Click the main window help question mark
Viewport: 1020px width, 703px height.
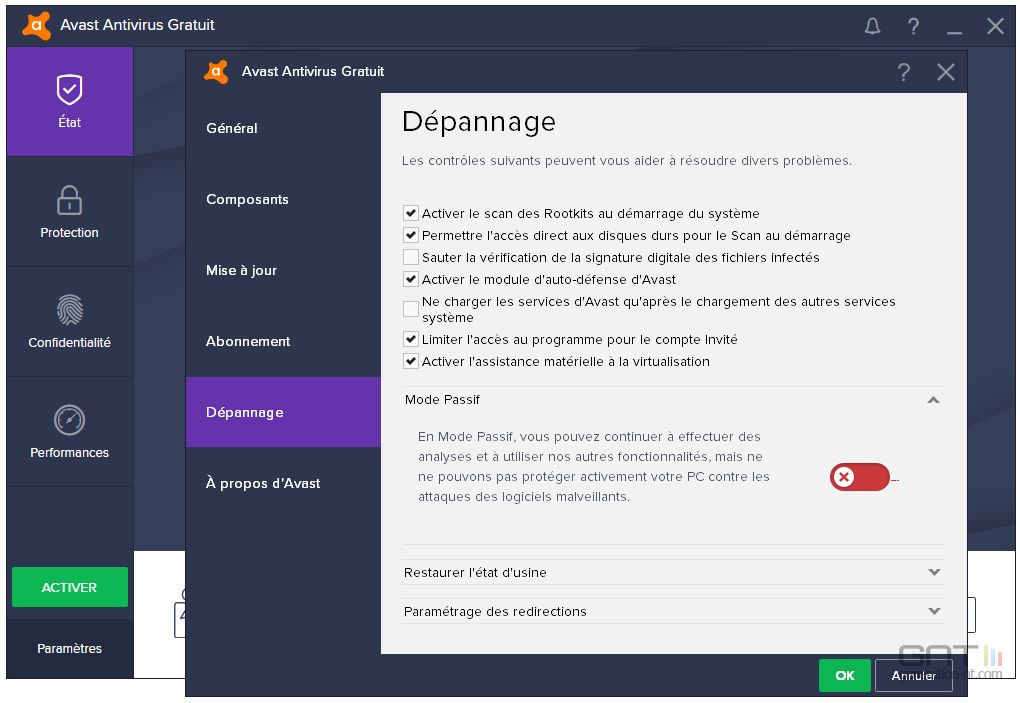(x=913, y=26)
